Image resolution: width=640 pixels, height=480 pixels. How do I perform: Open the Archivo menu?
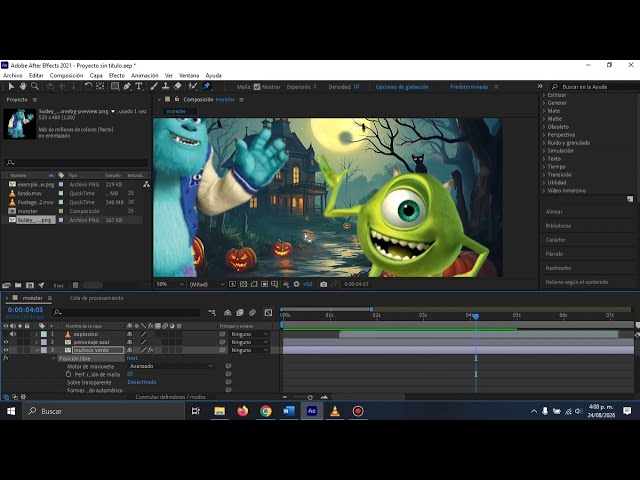coord(13,76)
